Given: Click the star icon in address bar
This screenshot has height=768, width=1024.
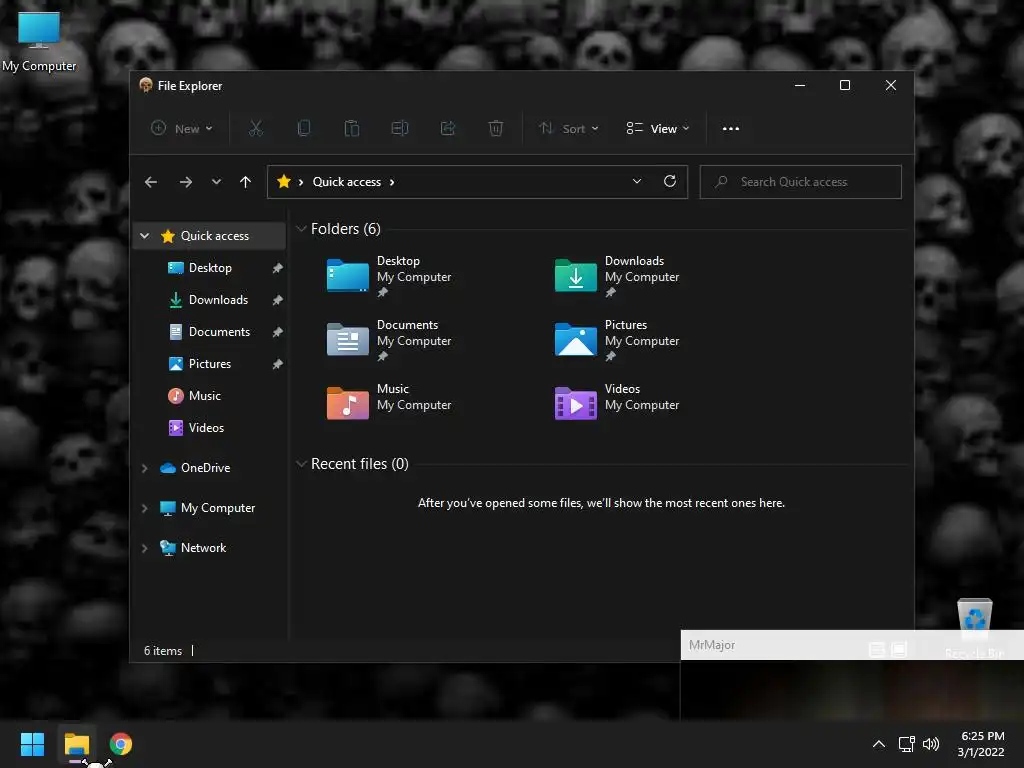Looking at the screenshot, I should 283,182.
